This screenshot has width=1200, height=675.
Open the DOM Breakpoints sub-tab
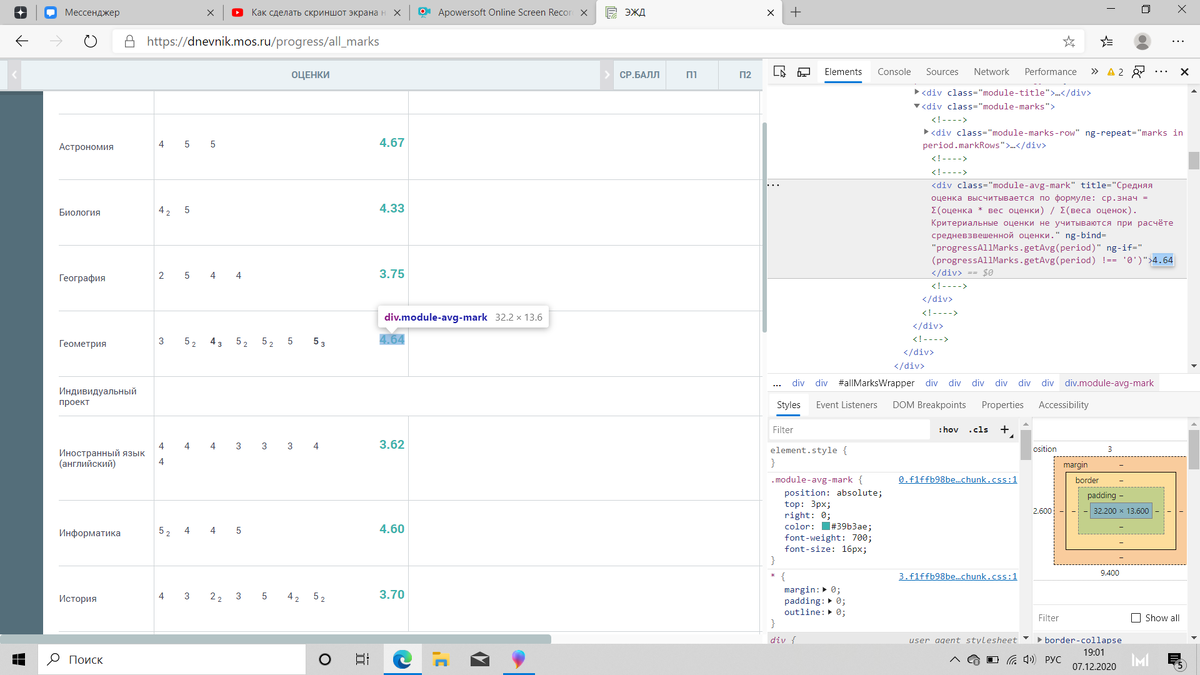click(928, 405)
